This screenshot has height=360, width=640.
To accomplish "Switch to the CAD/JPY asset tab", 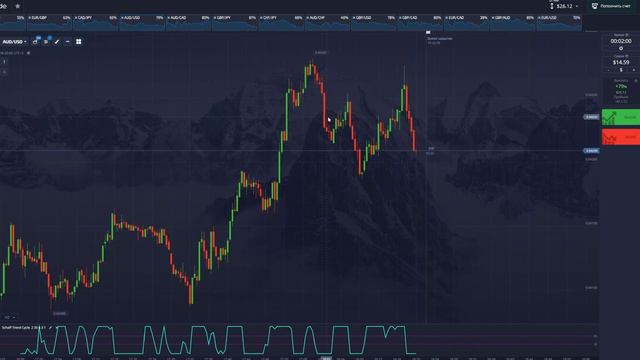I will click(x=96, y=23).
